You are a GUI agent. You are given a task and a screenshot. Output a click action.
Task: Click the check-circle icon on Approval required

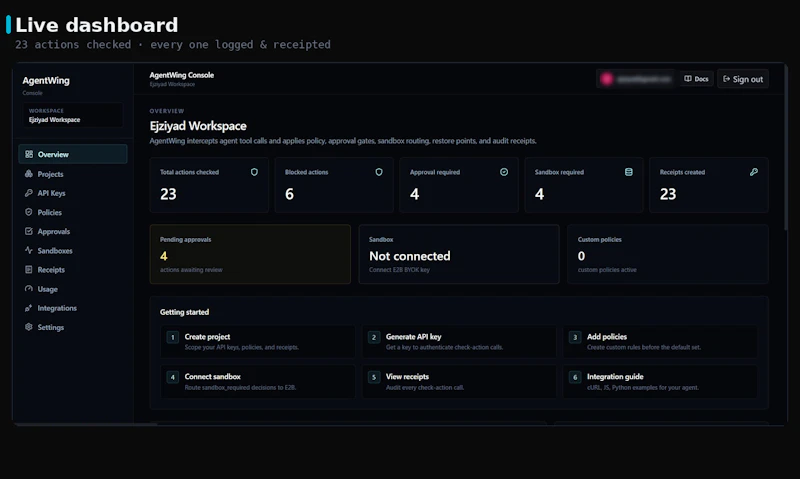pyautogui.click(x=504, y=172)
